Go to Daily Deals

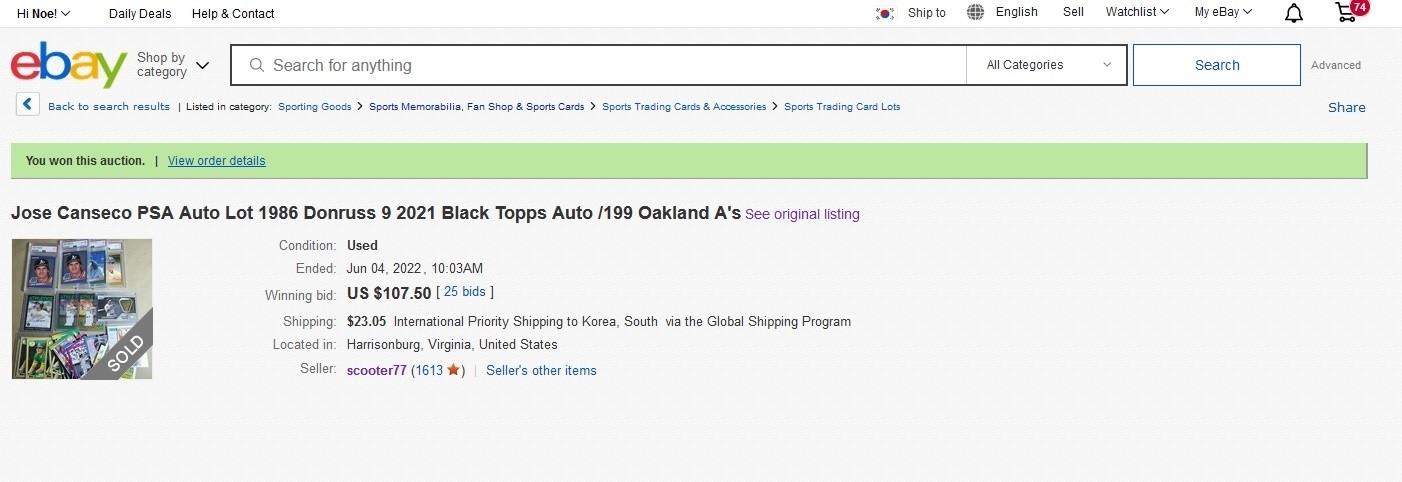click(x=140, y=13)
